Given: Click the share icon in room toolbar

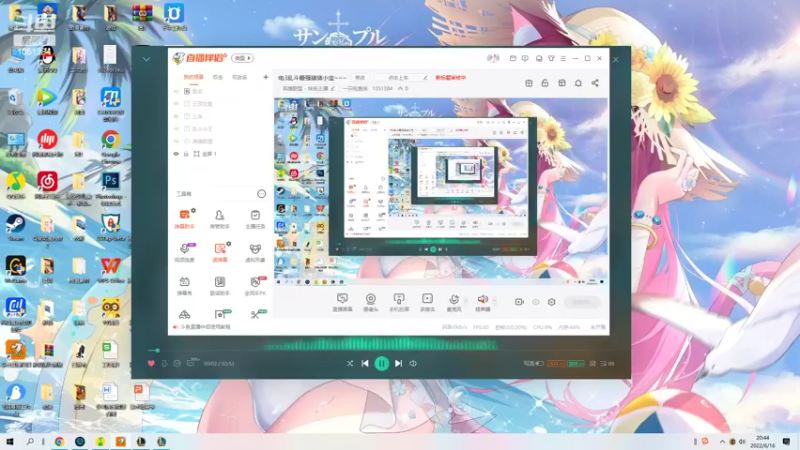Looking at the screenshot, I should click(595, 83).
